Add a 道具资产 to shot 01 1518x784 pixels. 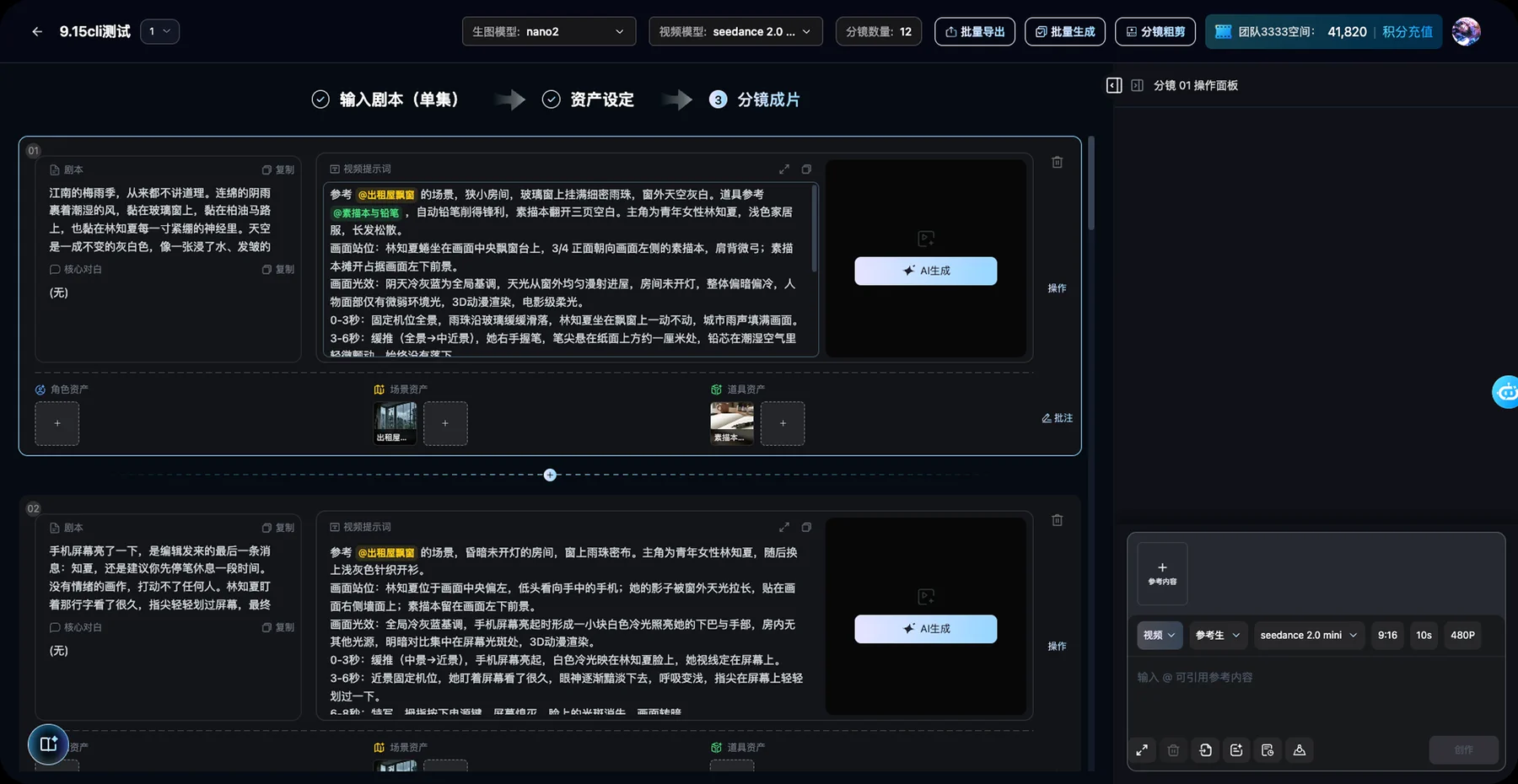(783, 423)
